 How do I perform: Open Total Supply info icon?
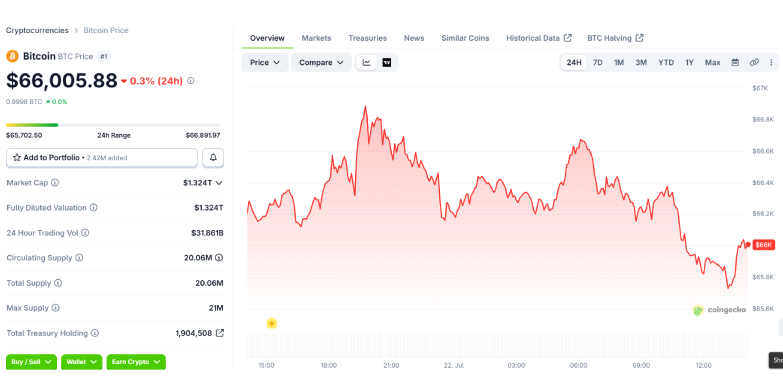coord(58,283)
